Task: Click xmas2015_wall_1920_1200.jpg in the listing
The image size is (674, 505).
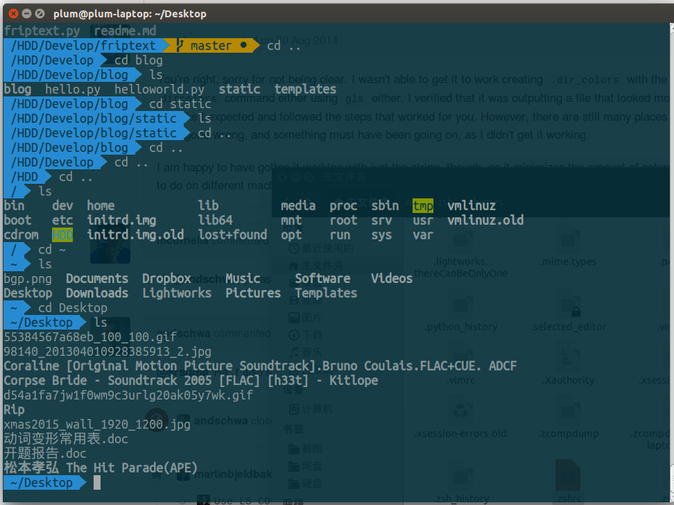Action: 97,424
